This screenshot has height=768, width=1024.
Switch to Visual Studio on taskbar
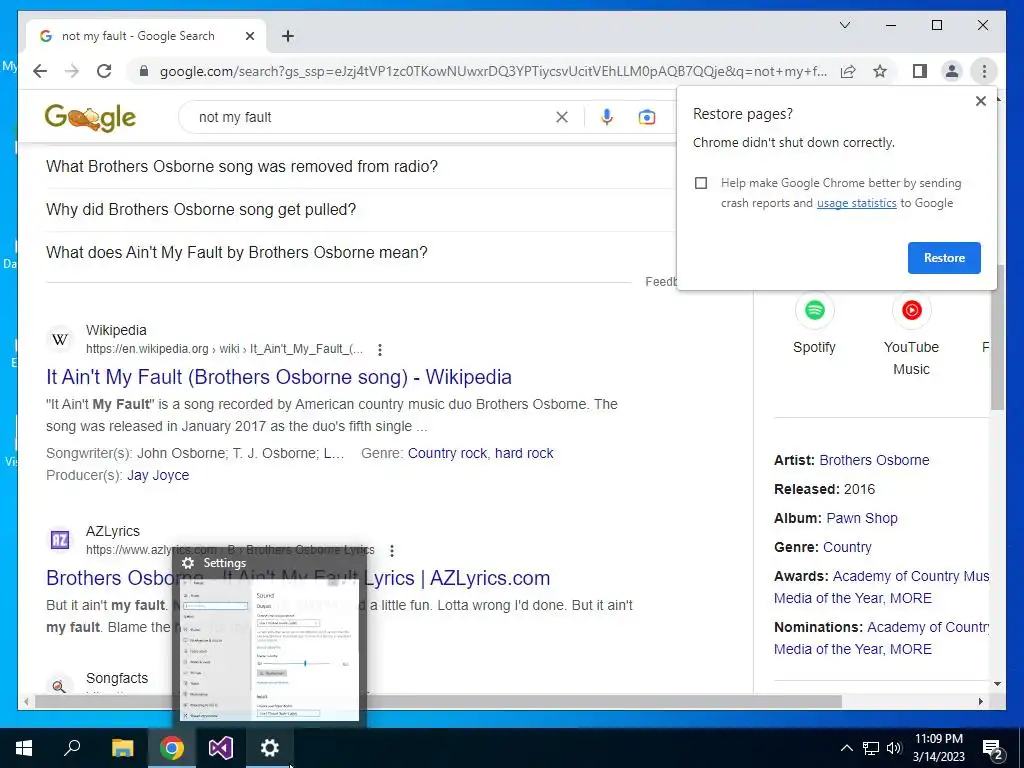[x=221, y=748]
